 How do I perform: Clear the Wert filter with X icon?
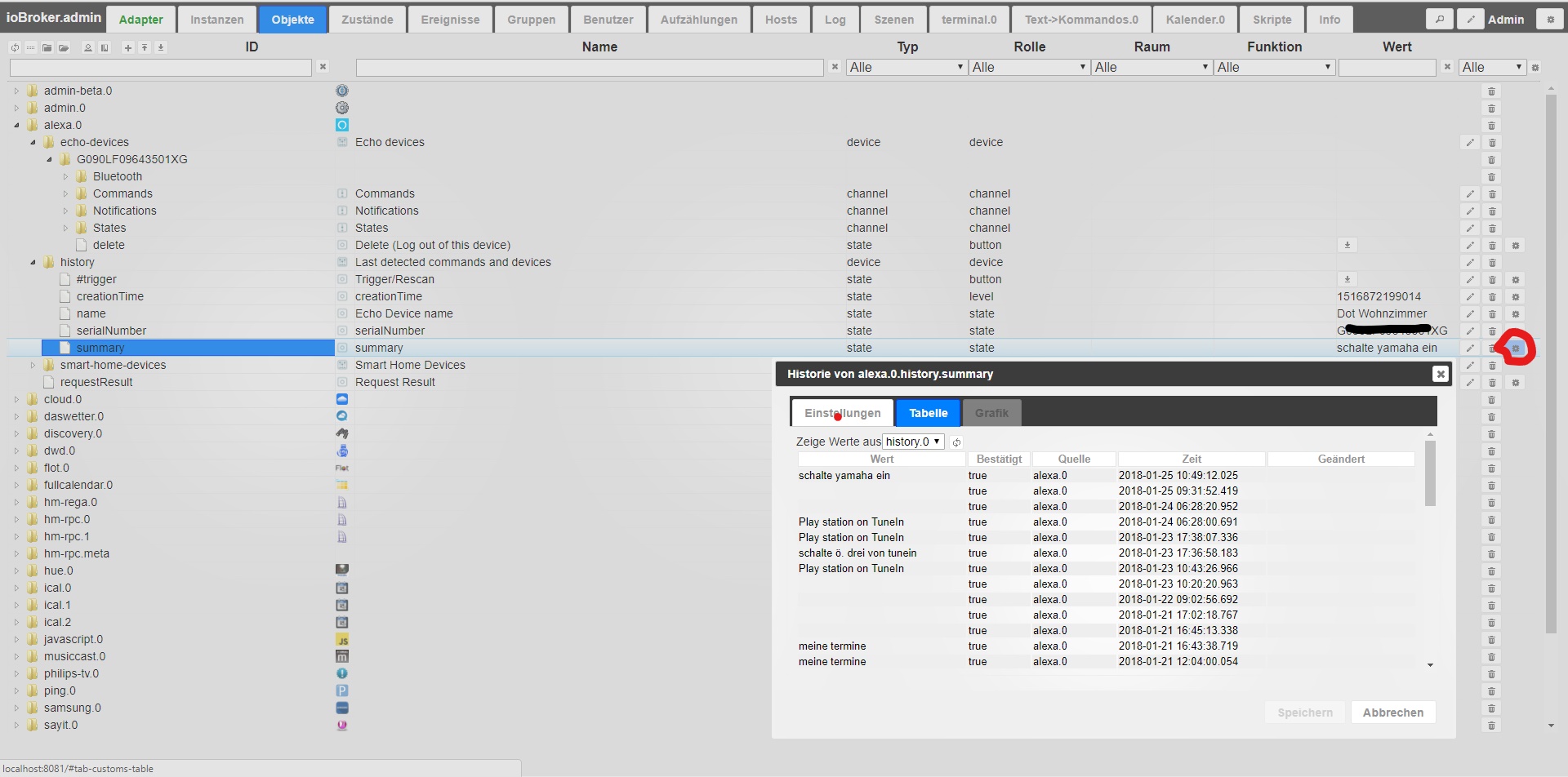1447,67
